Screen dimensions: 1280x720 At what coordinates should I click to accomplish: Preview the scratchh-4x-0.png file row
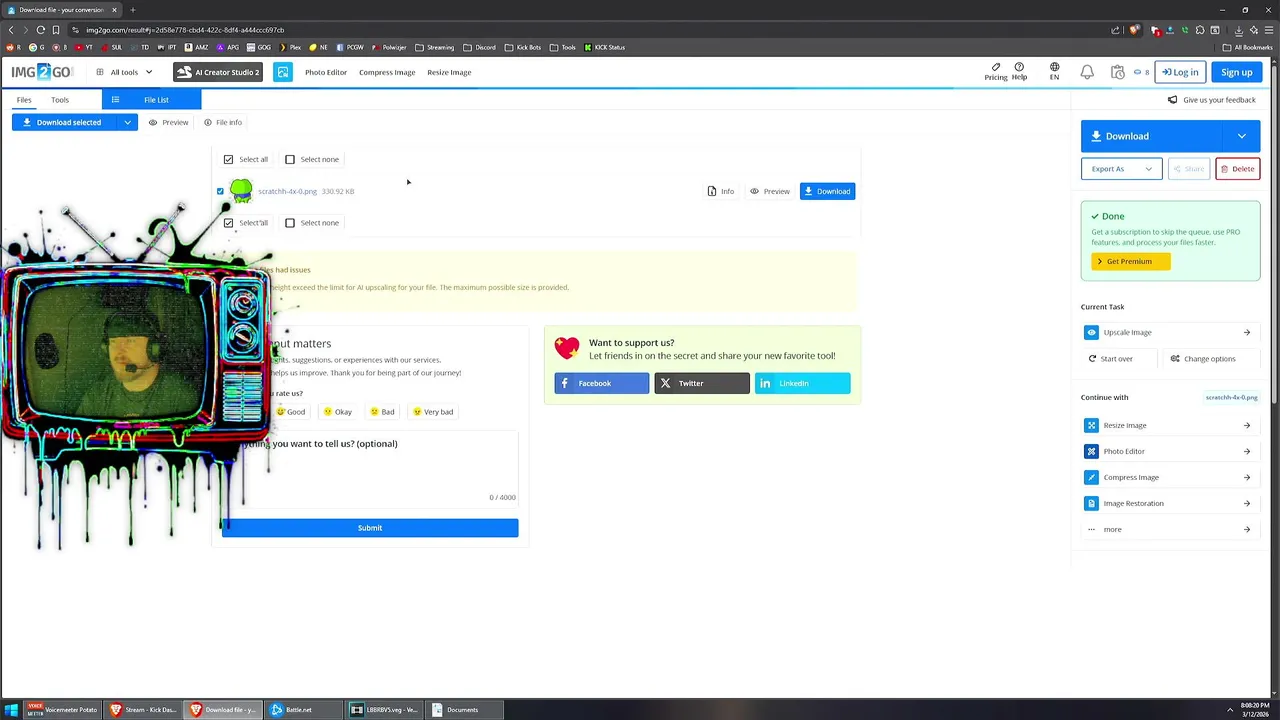click(770, 191)
